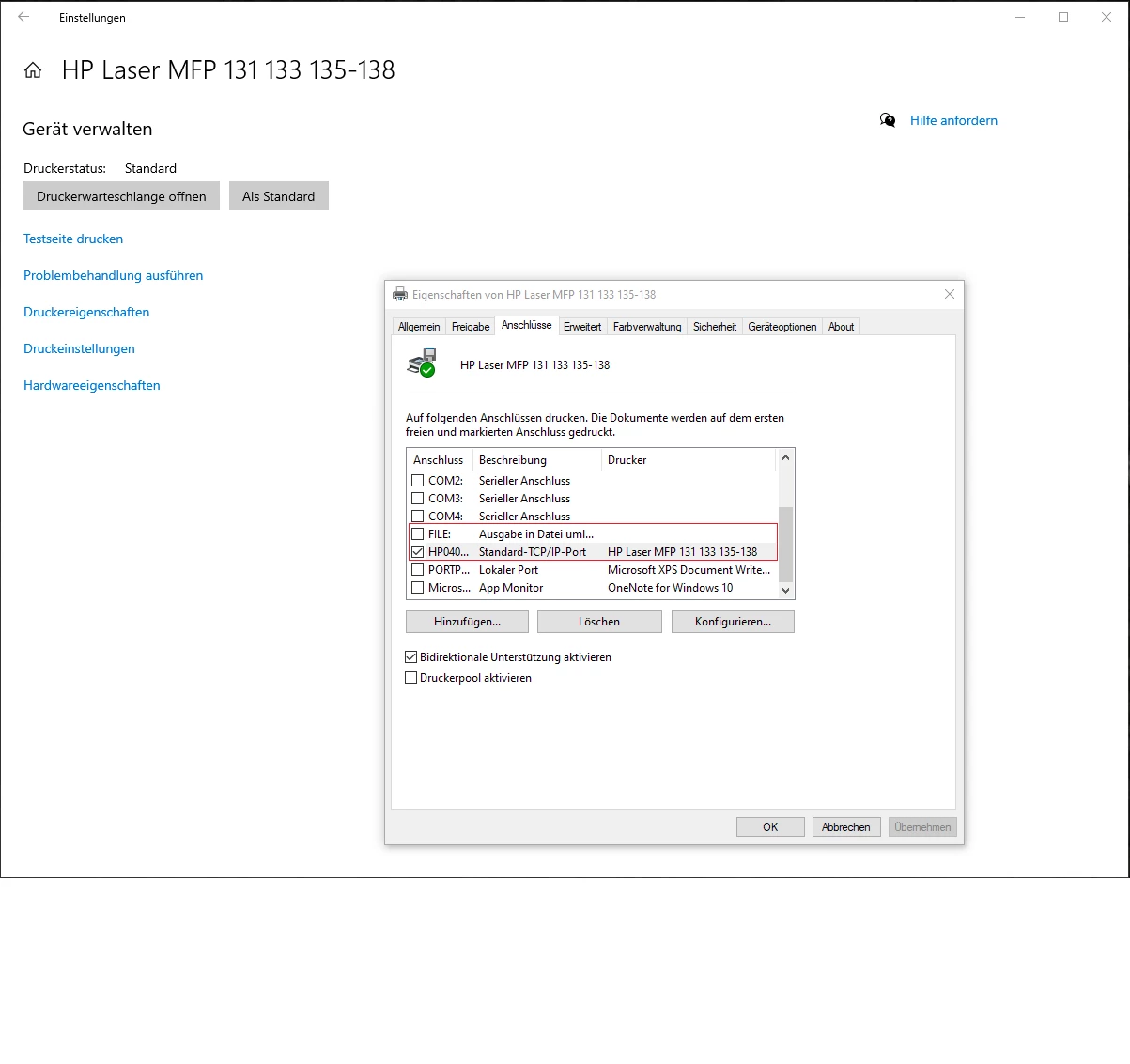Open the Settings home icon
The image size is (1130, 1064).
33,70
